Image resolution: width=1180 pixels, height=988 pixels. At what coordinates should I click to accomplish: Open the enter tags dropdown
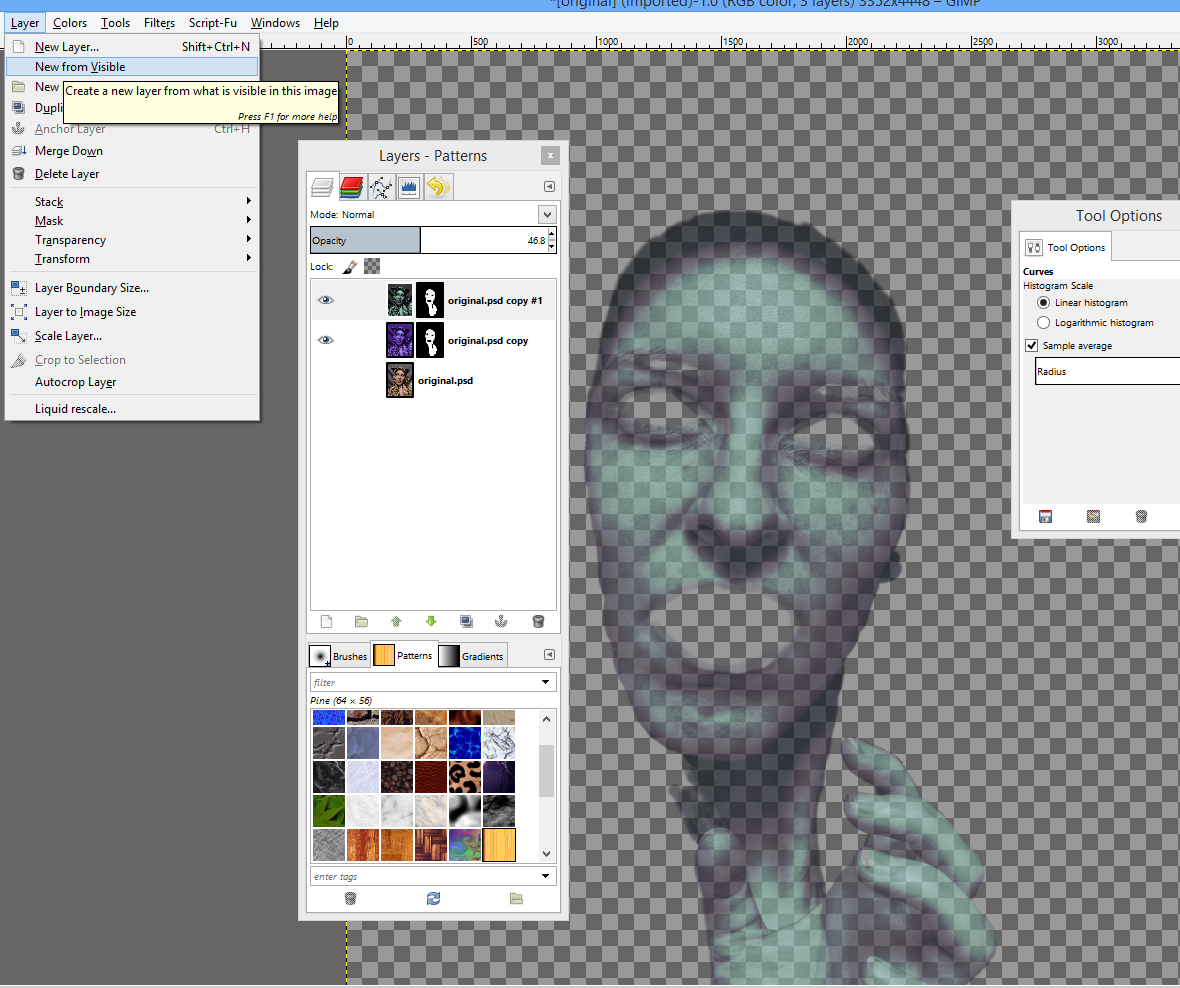click(546, 876)
